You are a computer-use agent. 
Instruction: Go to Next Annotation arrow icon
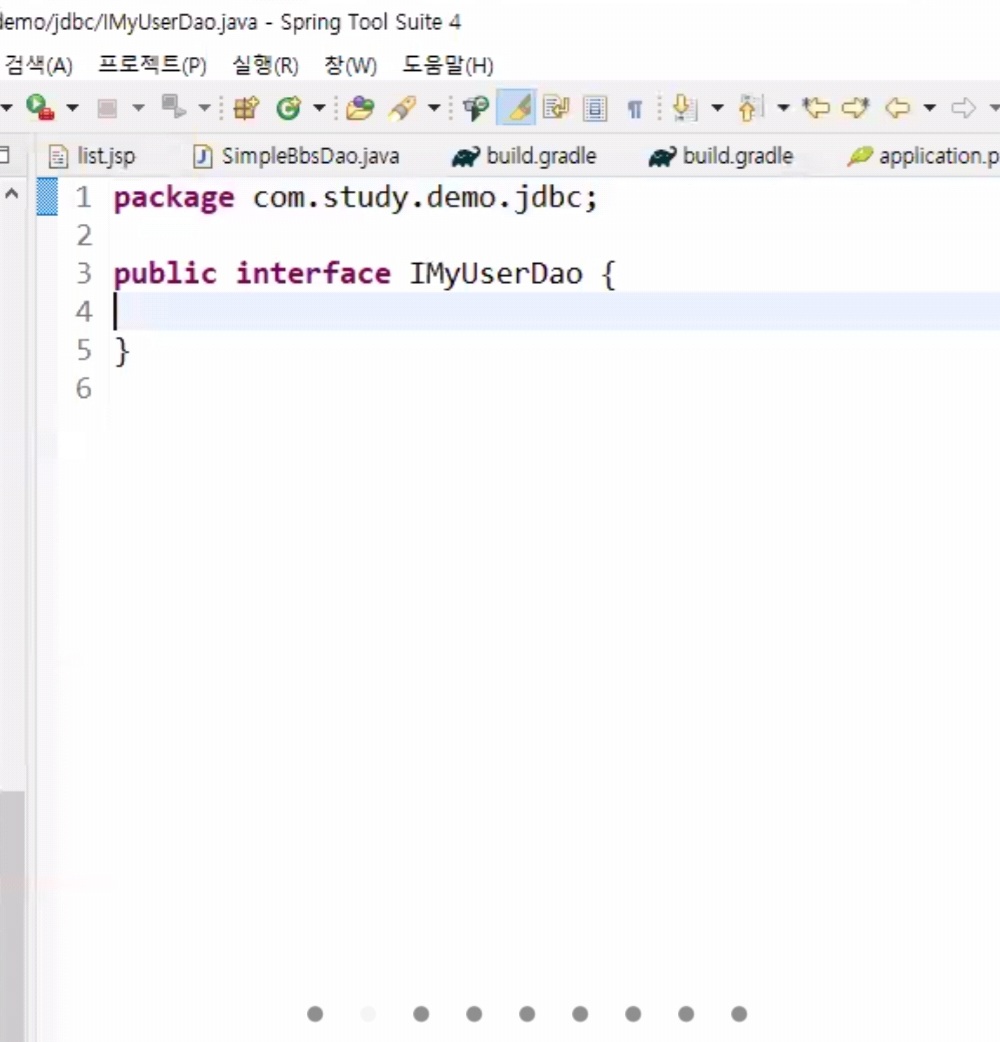684,108
